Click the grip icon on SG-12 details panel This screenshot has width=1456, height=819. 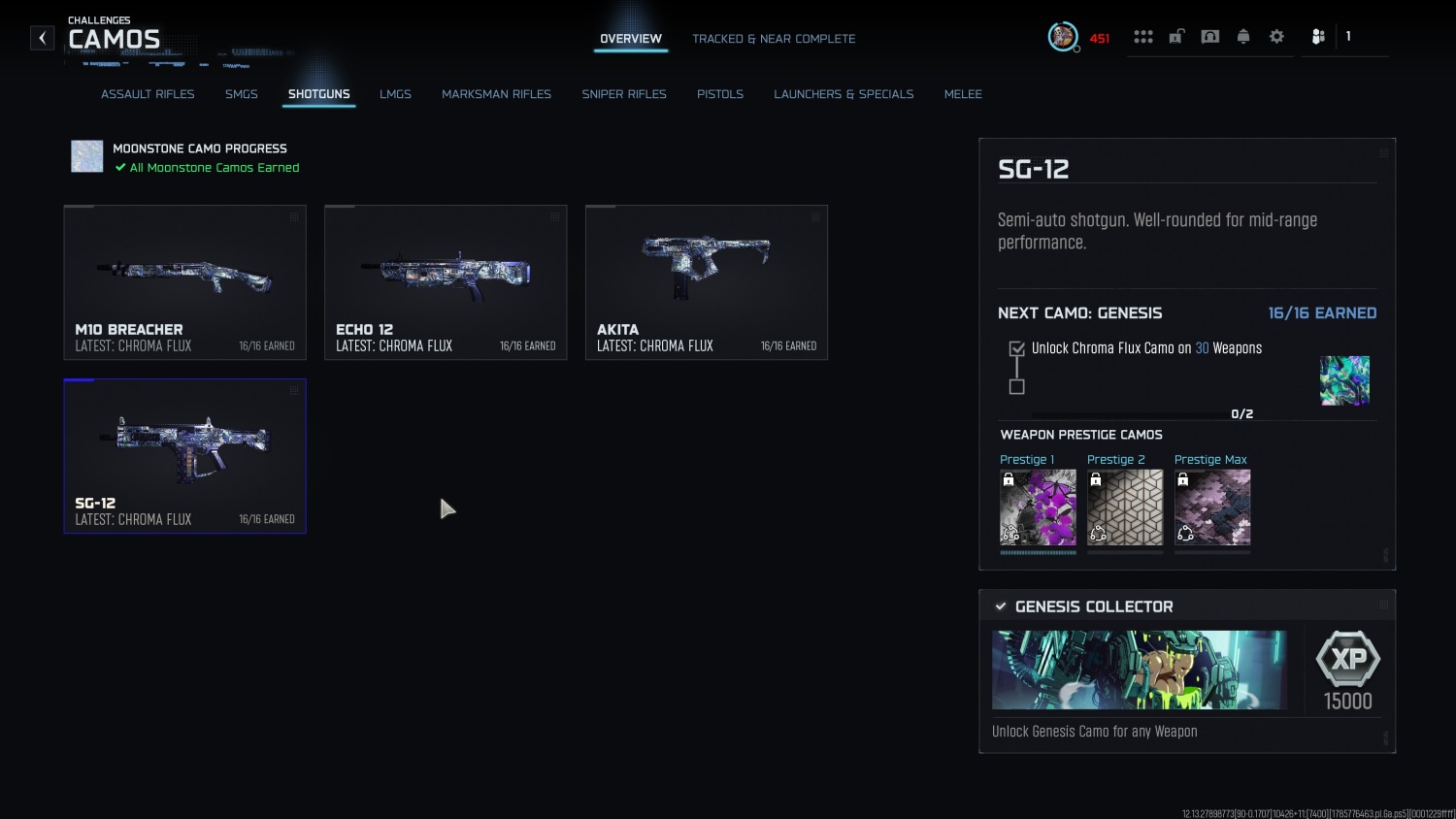pyautogui.click(x=1384, y=153)
